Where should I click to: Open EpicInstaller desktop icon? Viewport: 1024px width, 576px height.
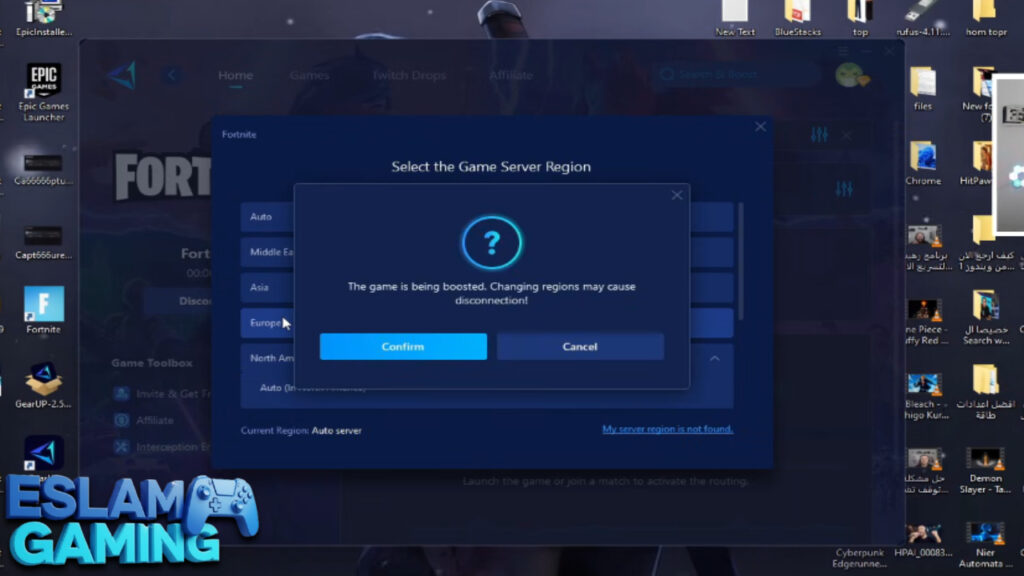[x=43, y=19]
